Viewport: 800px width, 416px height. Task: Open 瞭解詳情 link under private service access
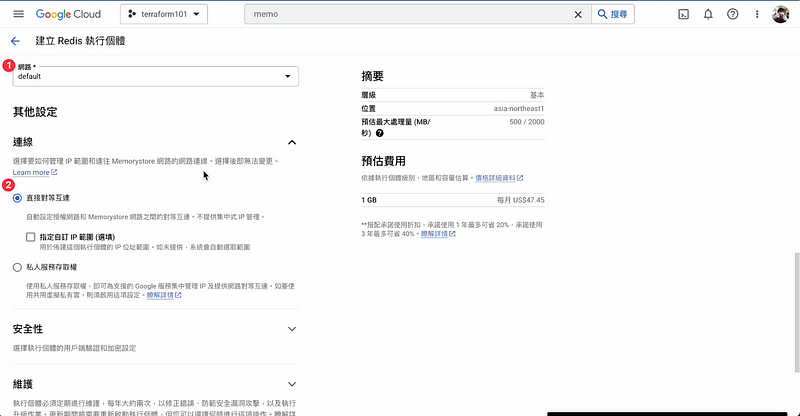coord(164,295)
